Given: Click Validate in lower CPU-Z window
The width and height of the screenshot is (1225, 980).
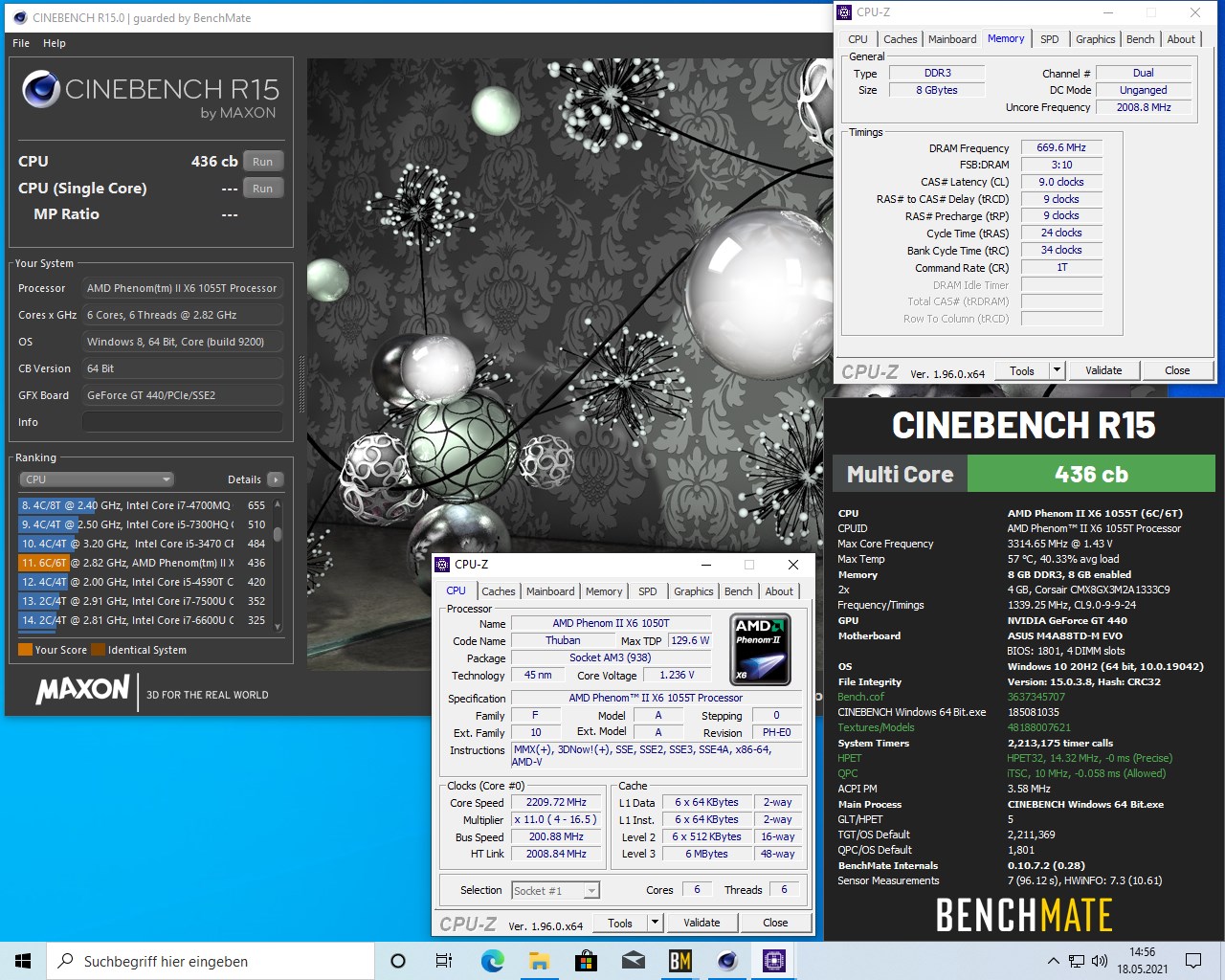Looking at the screenshot, I should point(702,924).
